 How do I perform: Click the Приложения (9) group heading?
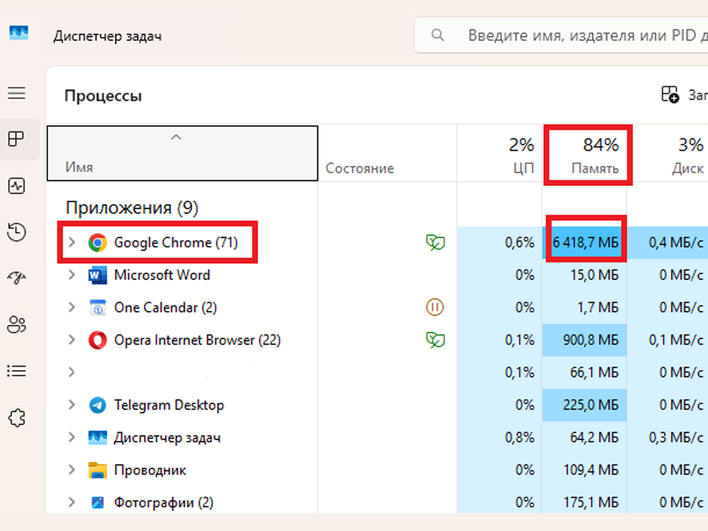coord(132,208)
